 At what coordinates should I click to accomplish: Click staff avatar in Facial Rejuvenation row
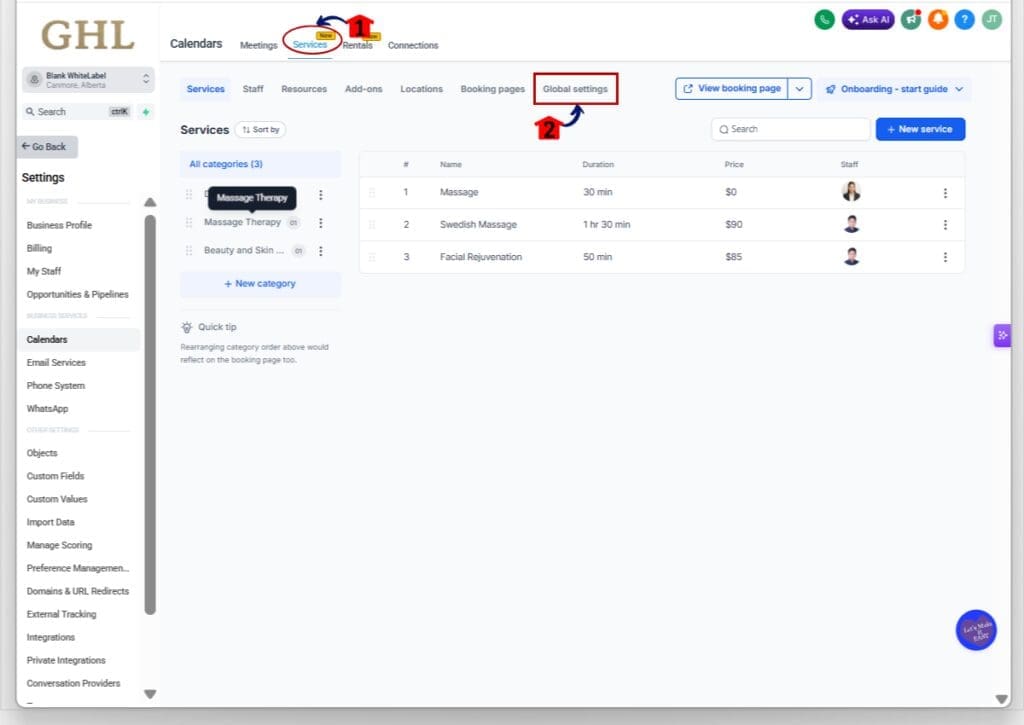(x=851, y=257)
